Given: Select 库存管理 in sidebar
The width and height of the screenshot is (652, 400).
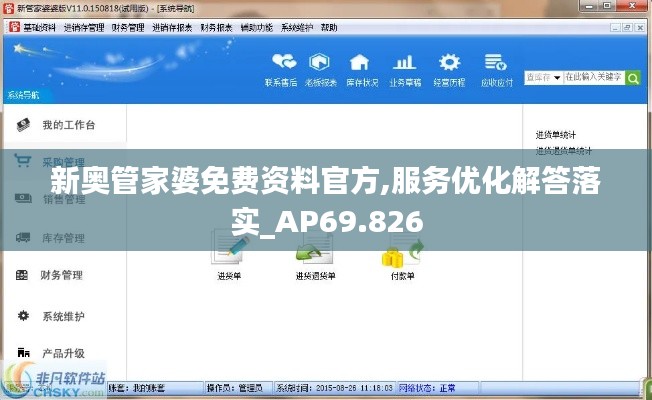Looking at the screenshot, I should [64, 238].
